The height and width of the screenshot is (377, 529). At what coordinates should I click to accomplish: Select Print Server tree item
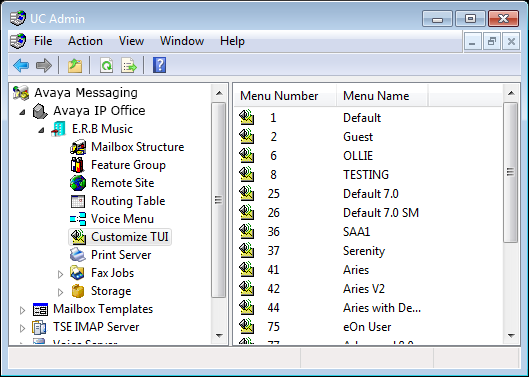pos(121,255)
